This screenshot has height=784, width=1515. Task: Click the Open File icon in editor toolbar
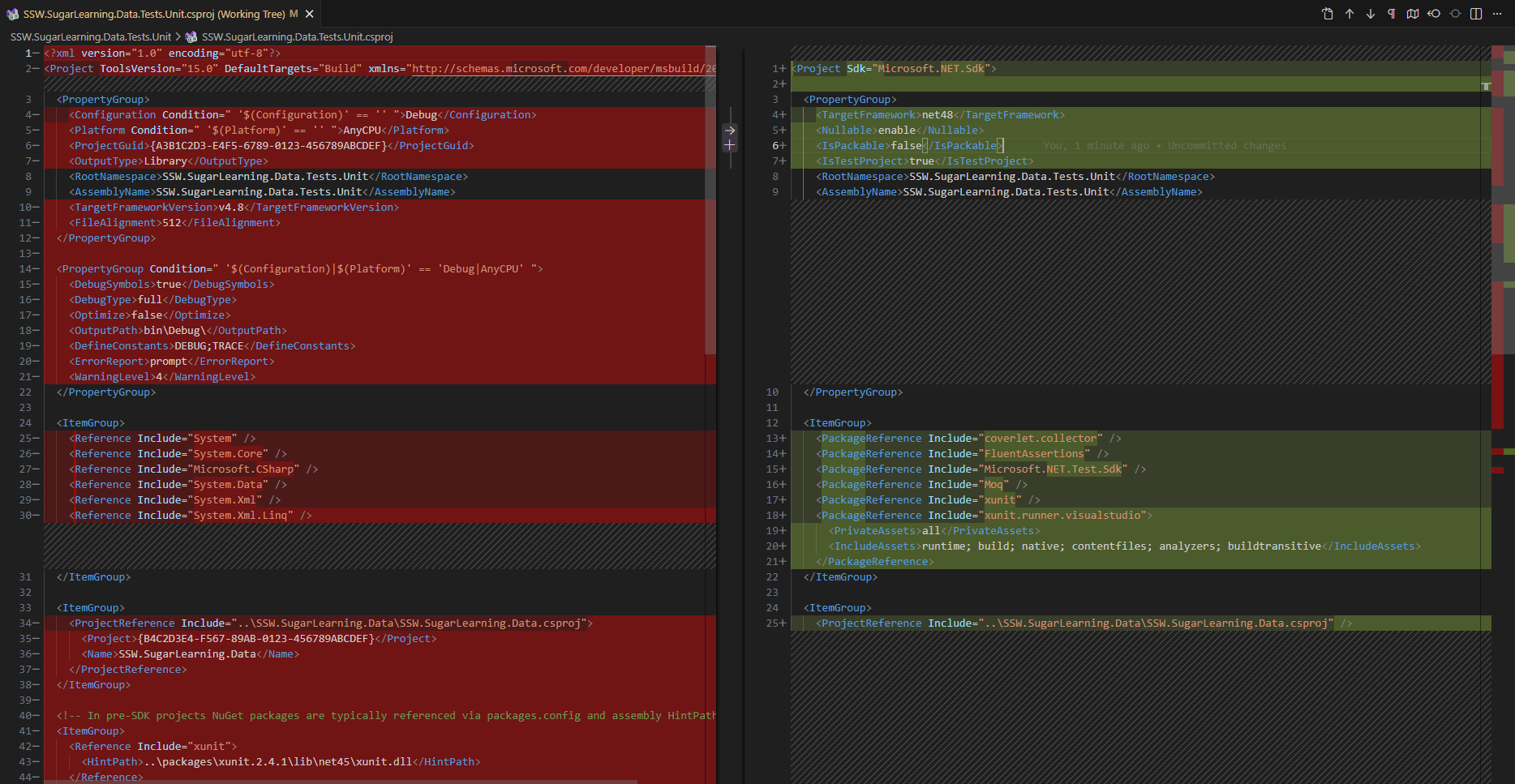coord(1328,14)
